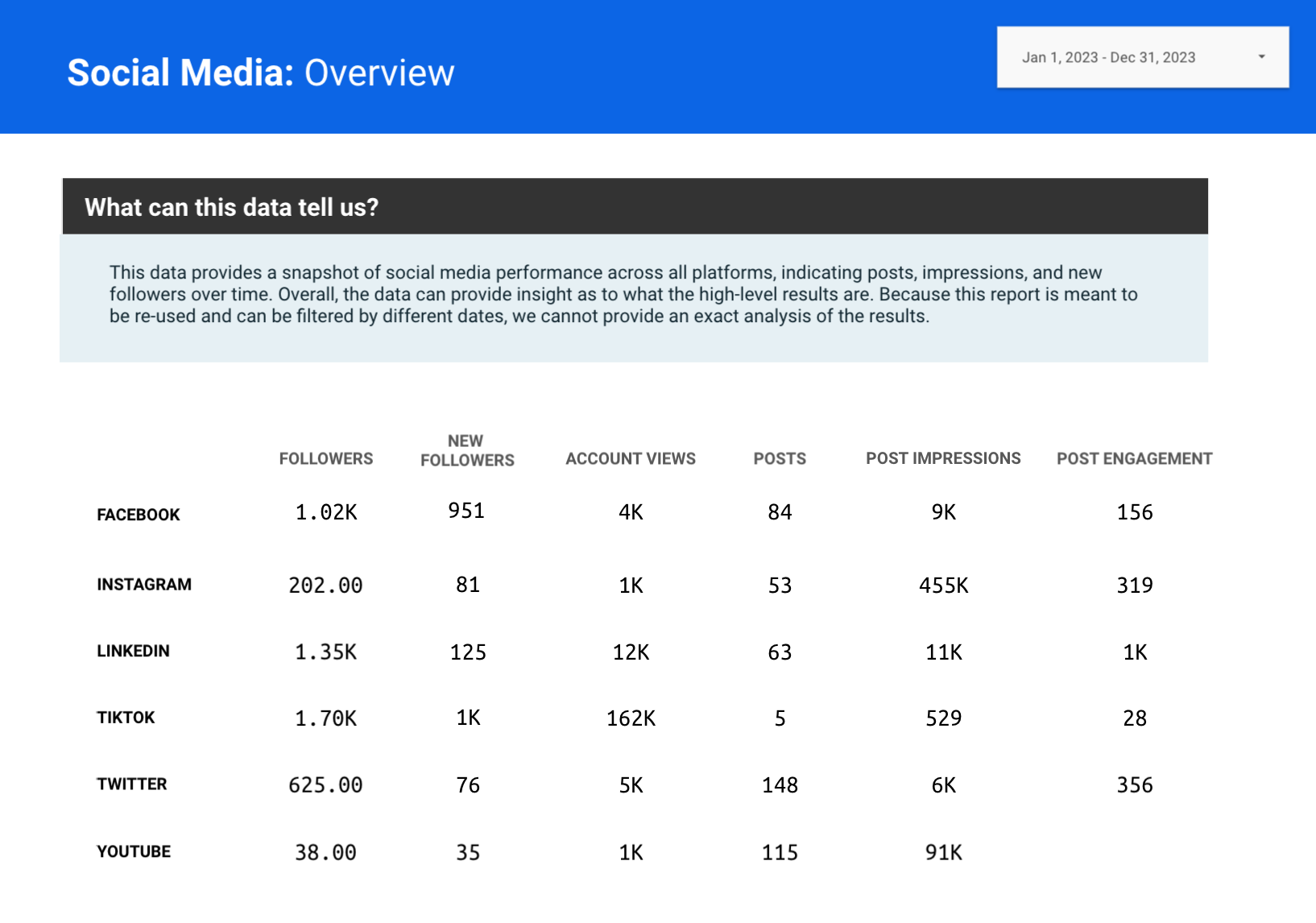Click TikTok post engagement value 28

point(1134,718)
